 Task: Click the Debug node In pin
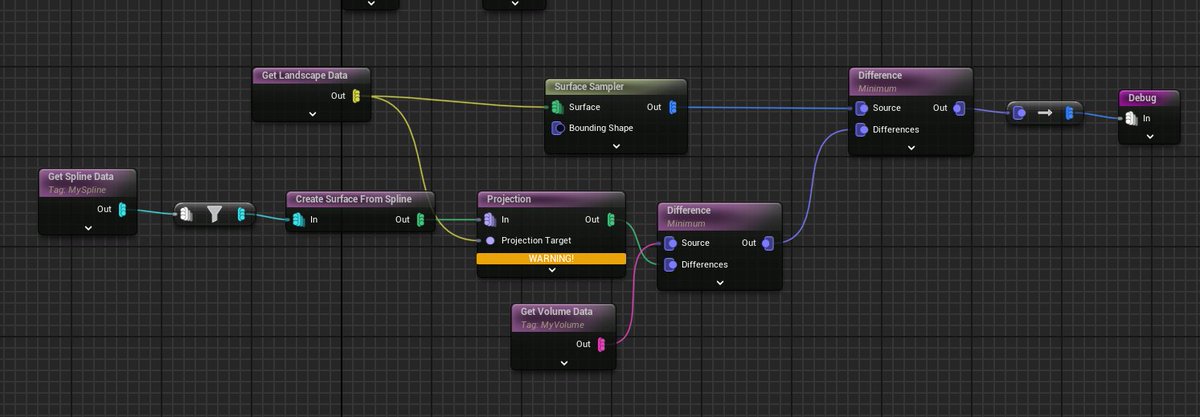[1130, 118]
